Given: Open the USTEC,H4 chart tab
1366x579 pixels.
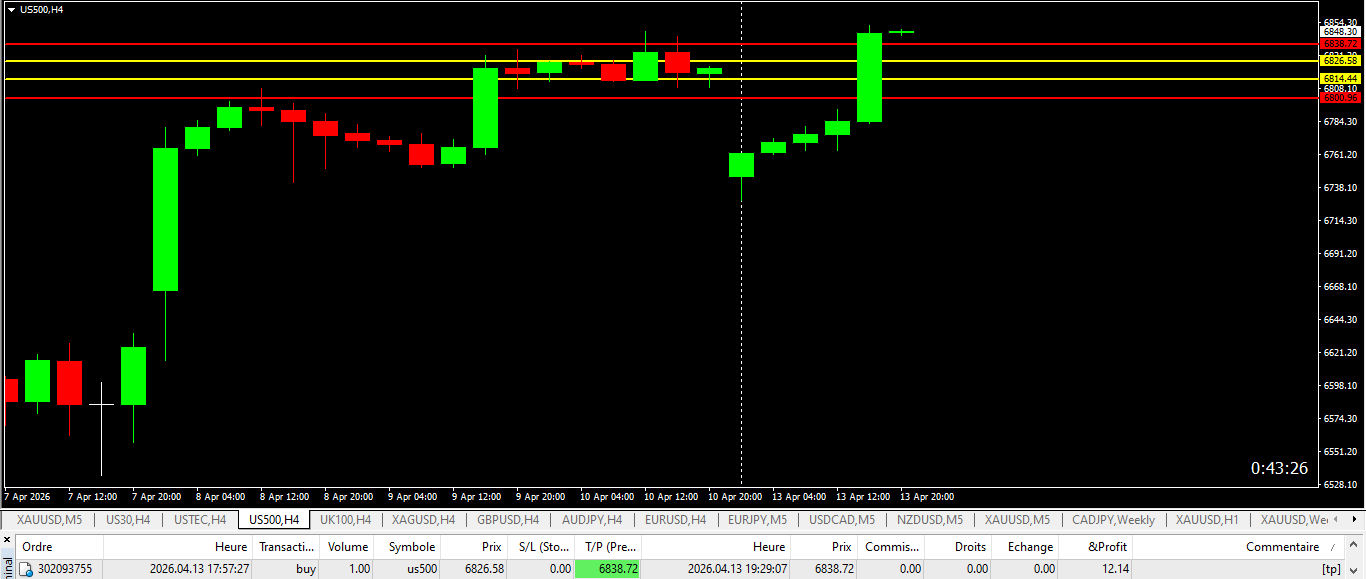Looking at the screenshot, I should [x=199, y=520].
